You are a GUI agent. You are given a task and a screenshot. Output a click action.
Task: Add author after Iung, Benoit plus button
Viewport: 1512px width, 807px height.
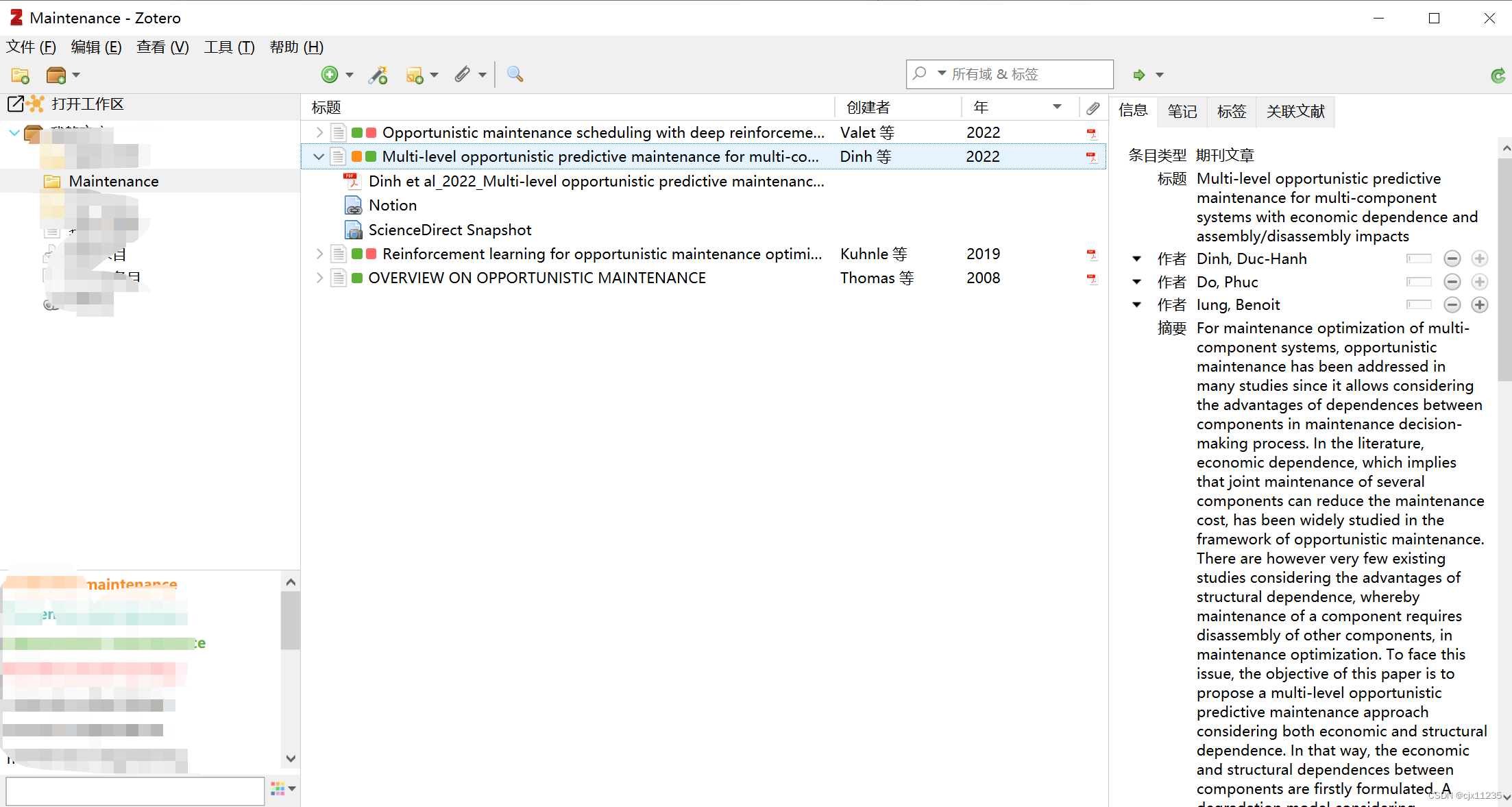[1480, 304]
